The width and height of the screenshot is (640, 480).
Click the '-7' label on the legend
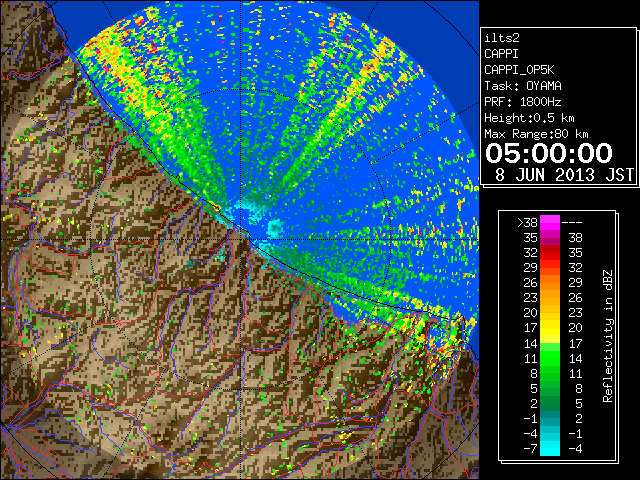(x=530, y=449)
